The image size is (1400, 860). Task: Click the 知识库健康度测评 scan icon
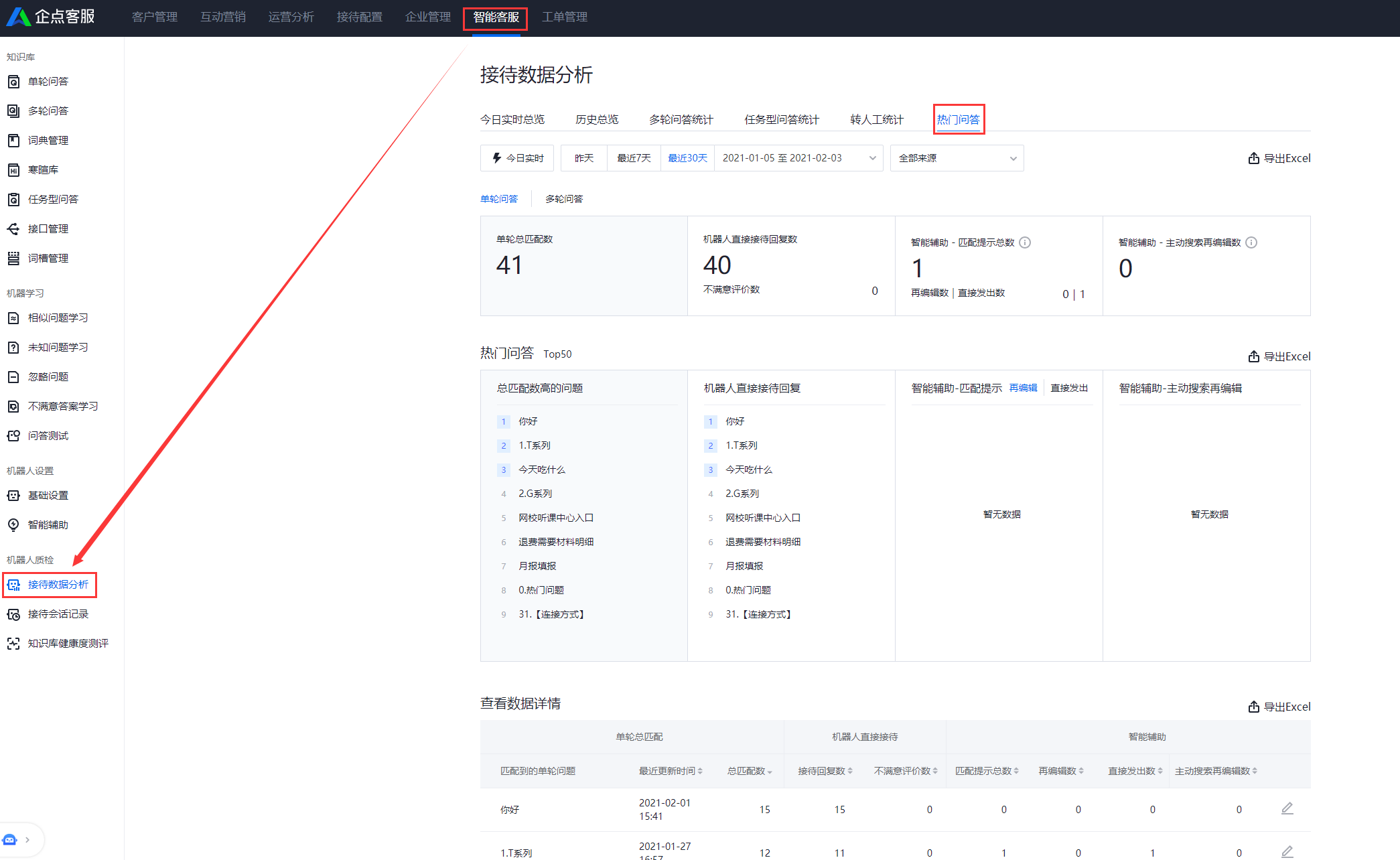click(13, 644)
